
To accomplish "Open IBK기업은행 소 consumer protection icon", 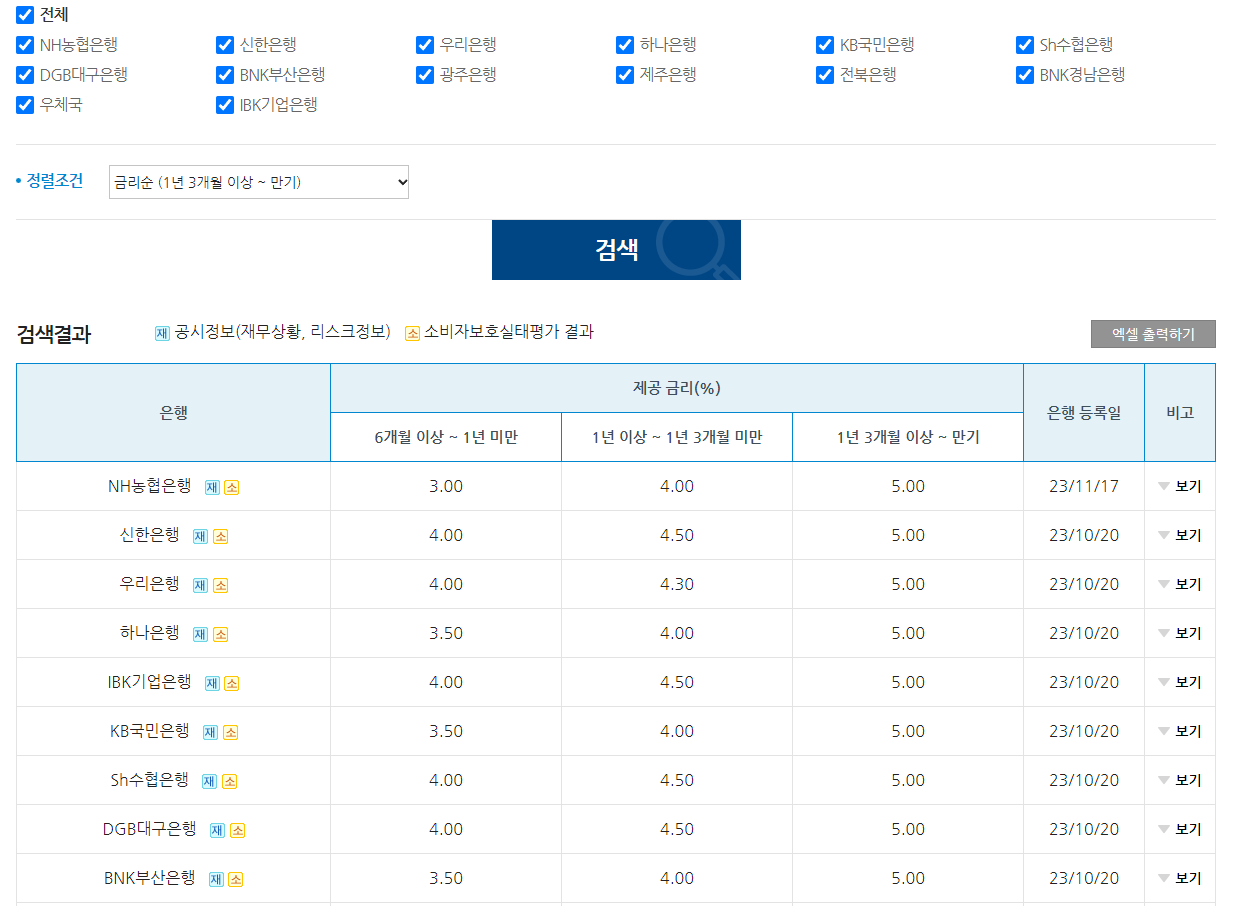I will tap(231, 683).
